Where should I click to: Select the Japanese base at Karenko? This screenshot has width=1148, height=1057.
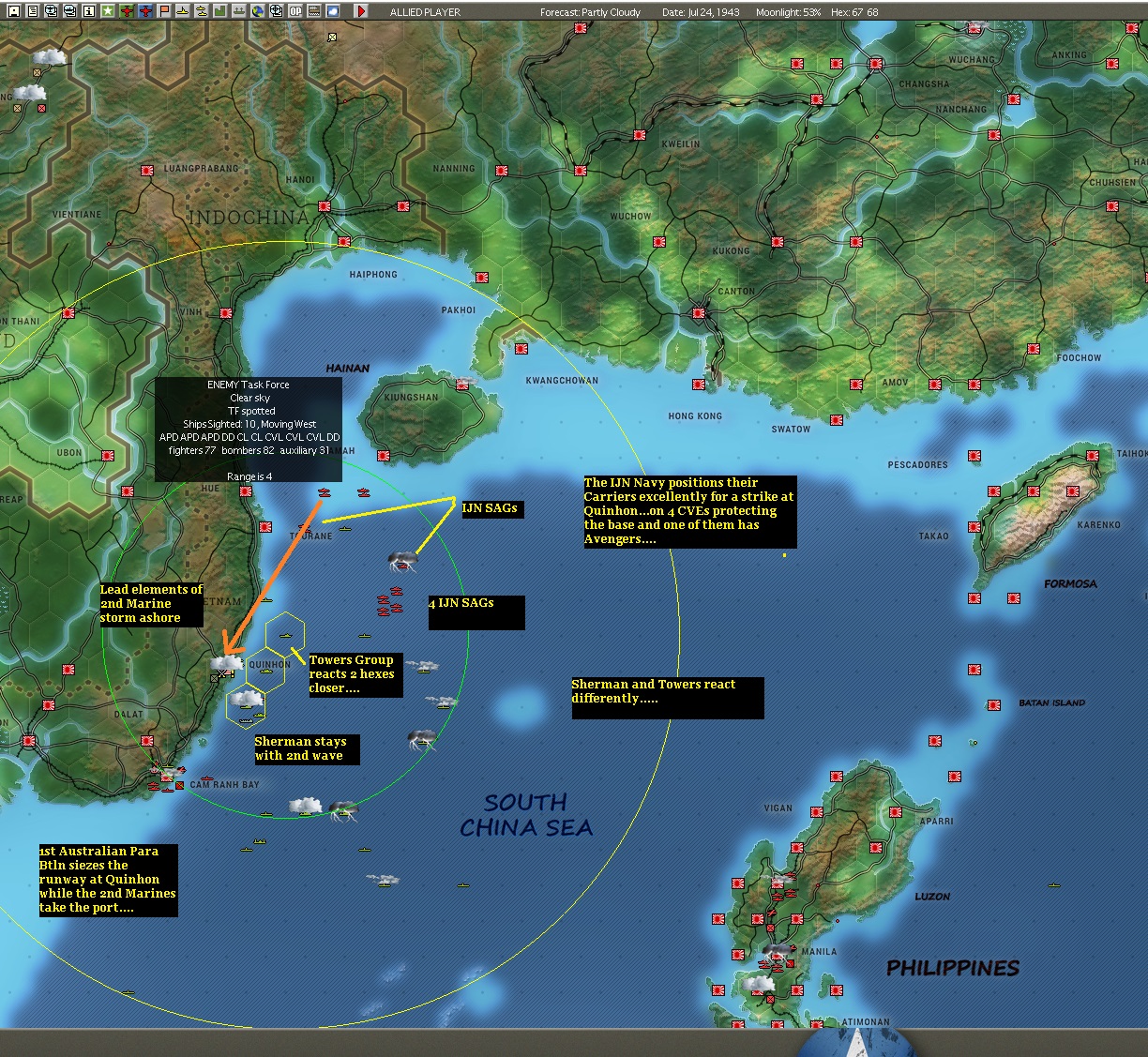(1074, 491)
